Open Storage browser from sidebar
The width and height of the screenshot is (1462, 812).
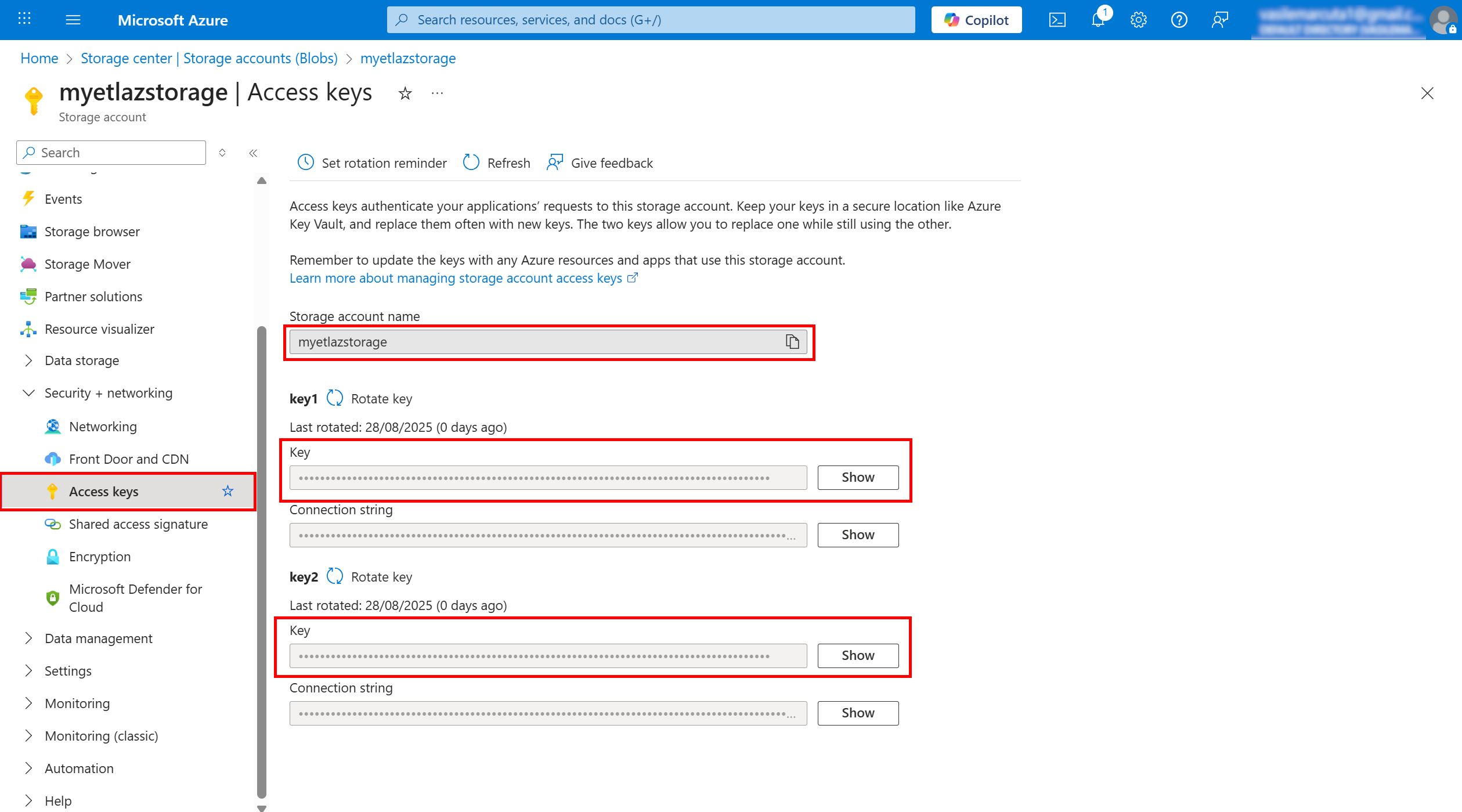[x=92, y=231]
